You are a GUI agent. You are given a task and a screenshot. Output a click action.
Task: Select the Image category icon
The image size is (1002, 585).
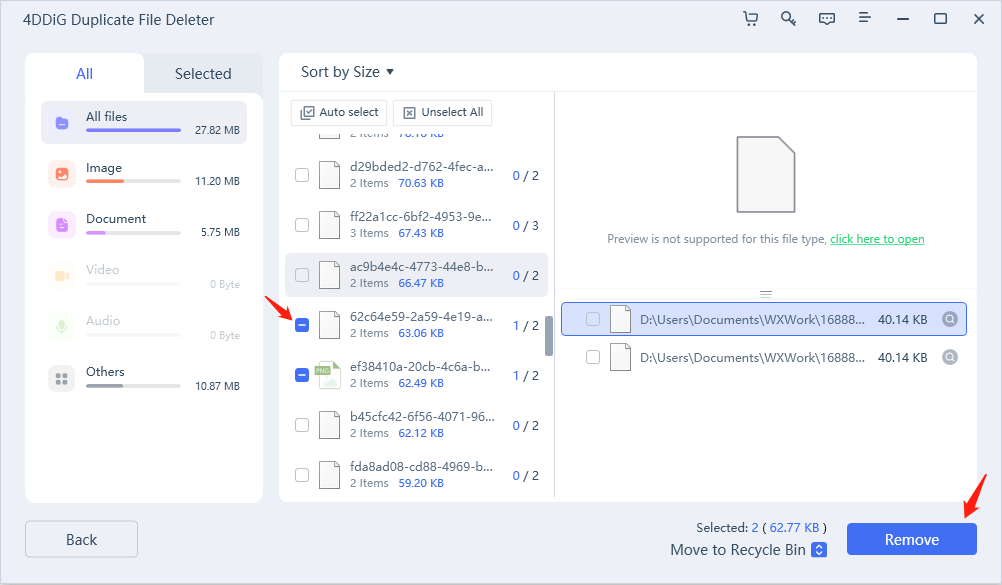(x=62, y=174)
